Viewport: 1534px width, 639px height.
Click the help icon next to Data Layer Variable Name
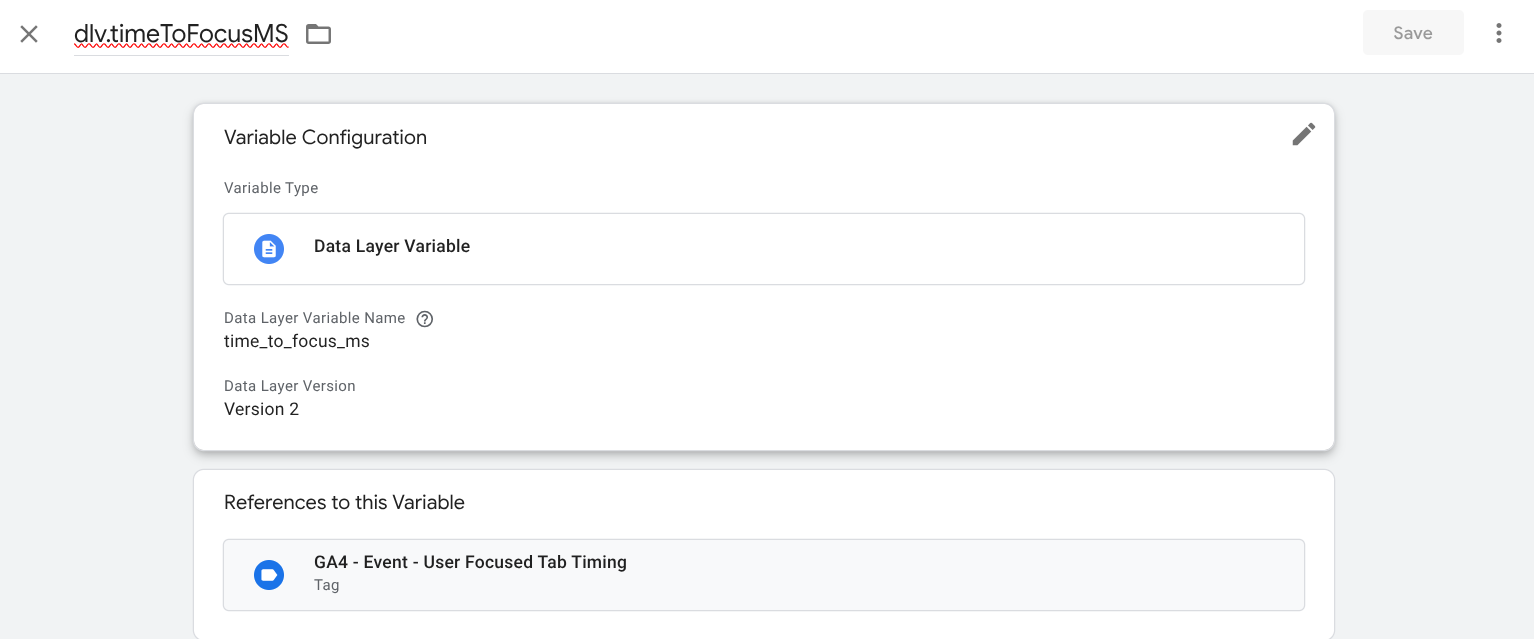tap(424, 319)
